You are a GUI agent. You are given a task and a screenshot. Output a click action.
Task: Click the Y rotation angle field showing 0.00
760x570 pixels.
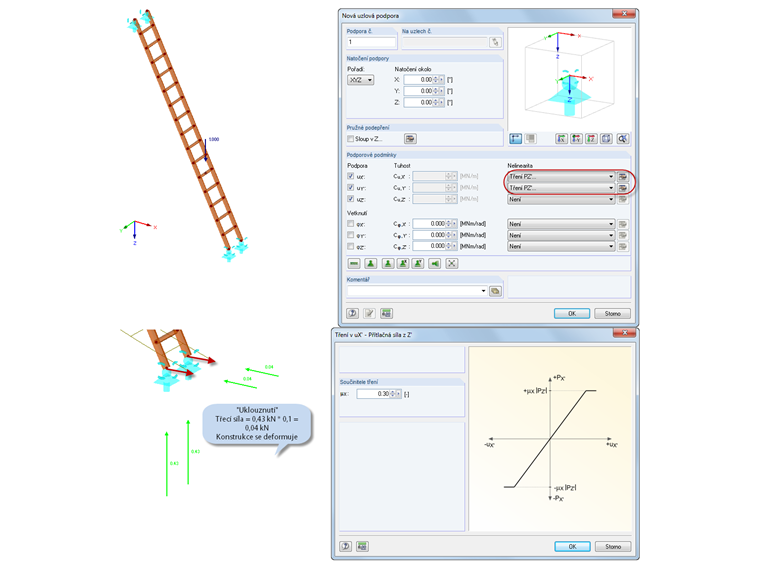pos(418,91)
